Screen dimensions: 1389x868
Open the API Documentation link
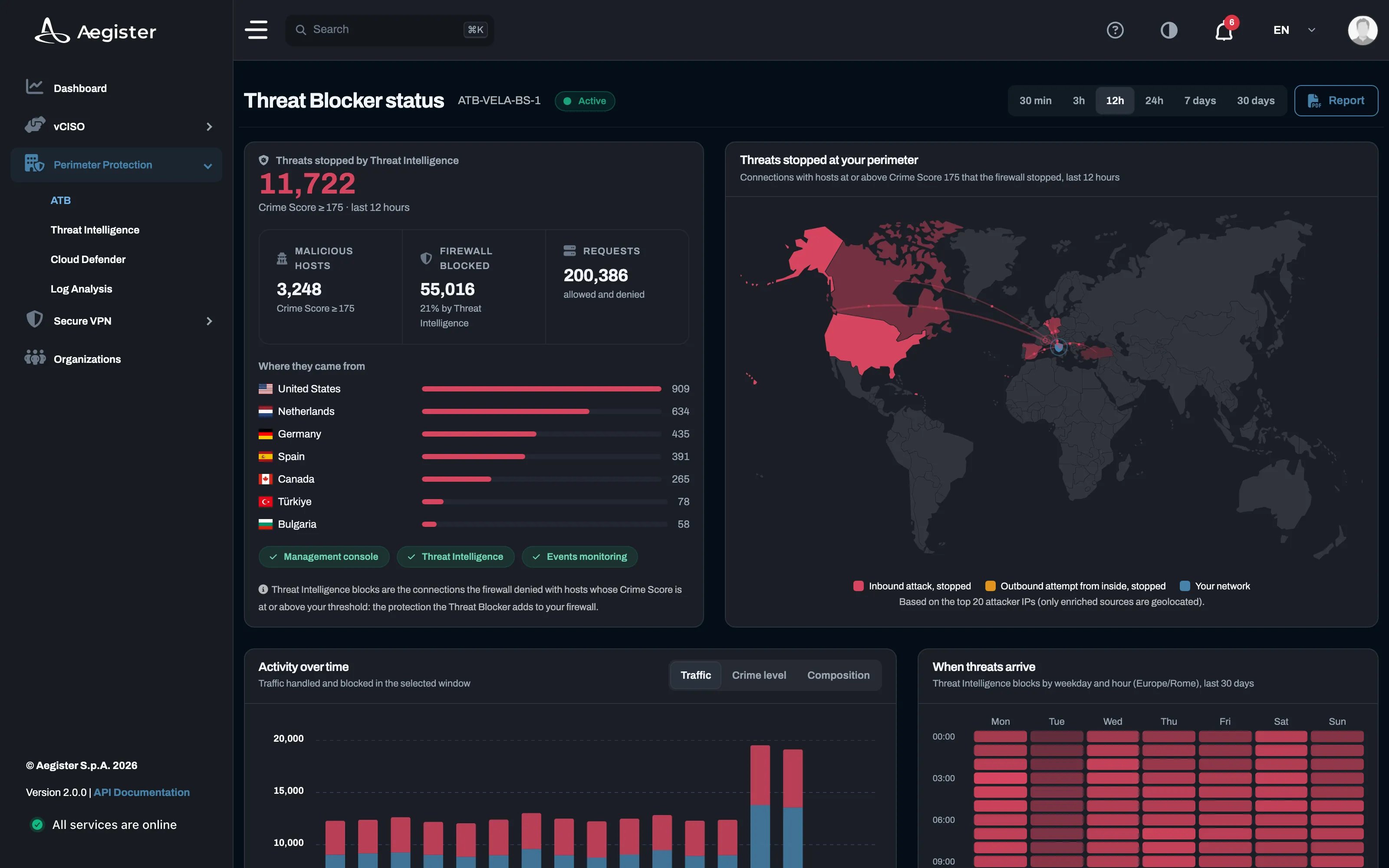[141, 792]
